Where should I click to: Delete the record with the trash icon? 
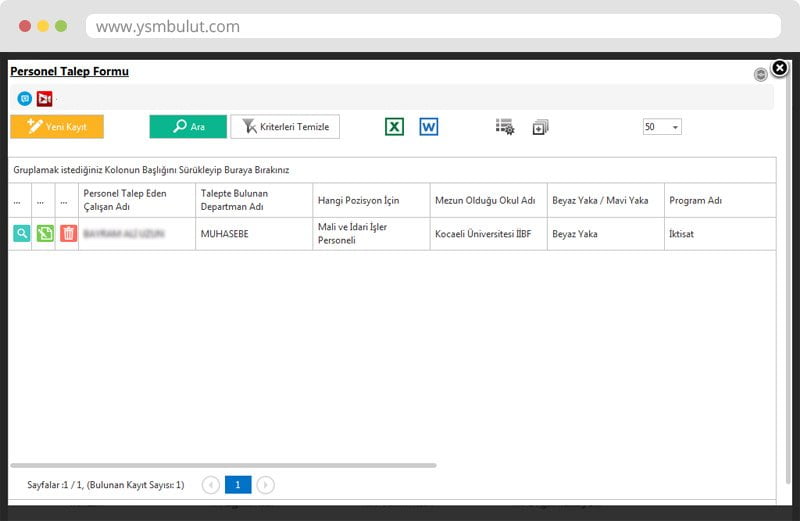[68, 233]
